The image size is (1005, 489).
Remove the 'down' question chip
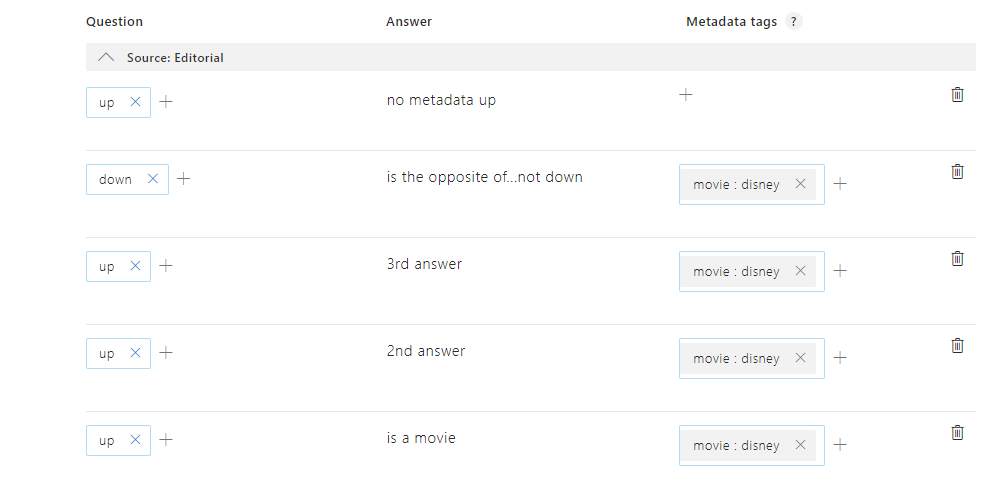click(153, 179)
